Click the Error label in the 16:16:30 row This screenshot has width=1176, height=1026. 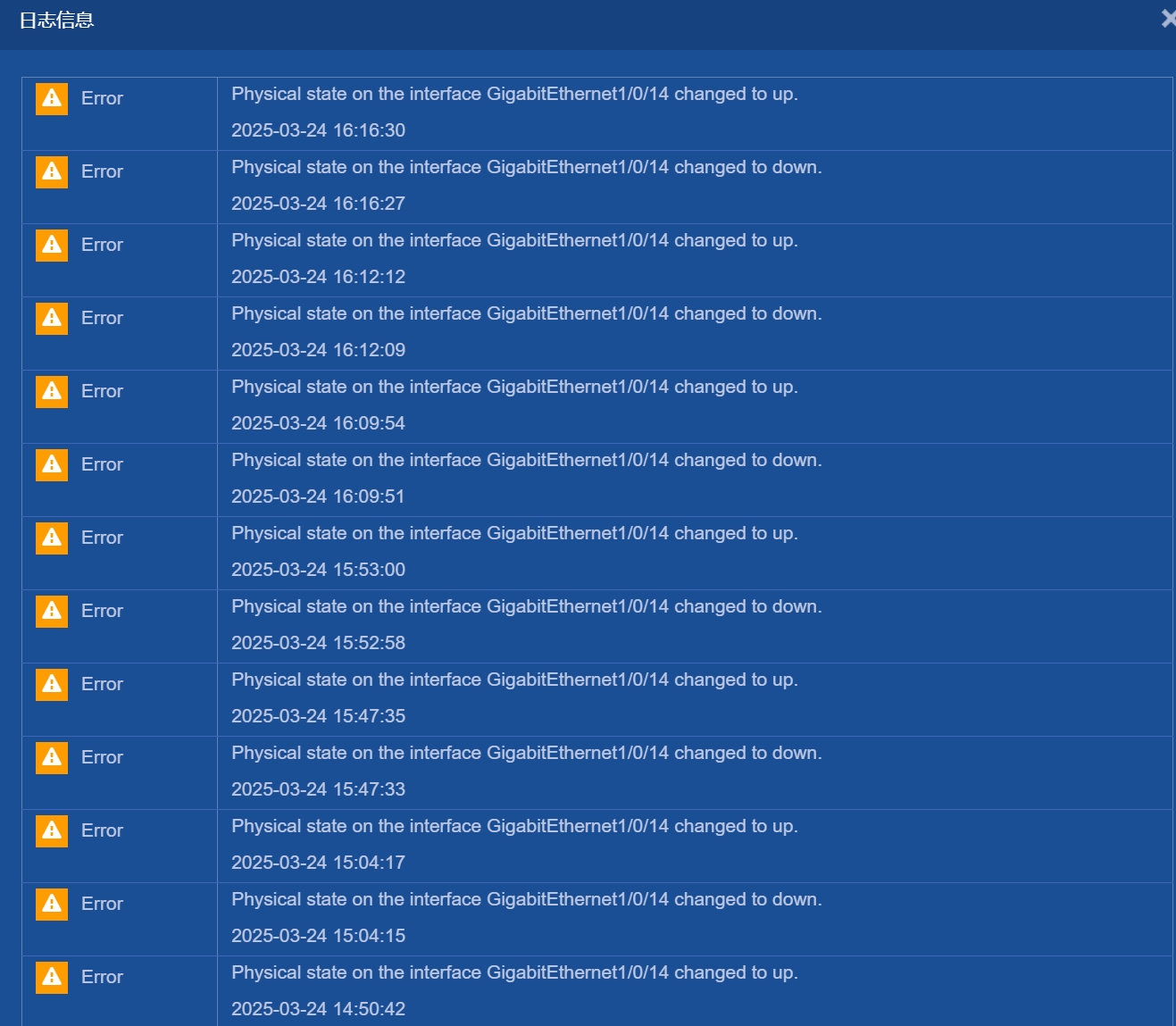coord(102,98)
